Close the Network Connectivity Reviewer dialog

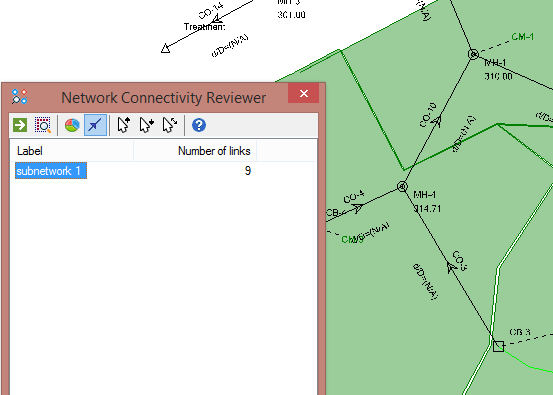coord(303,93)
